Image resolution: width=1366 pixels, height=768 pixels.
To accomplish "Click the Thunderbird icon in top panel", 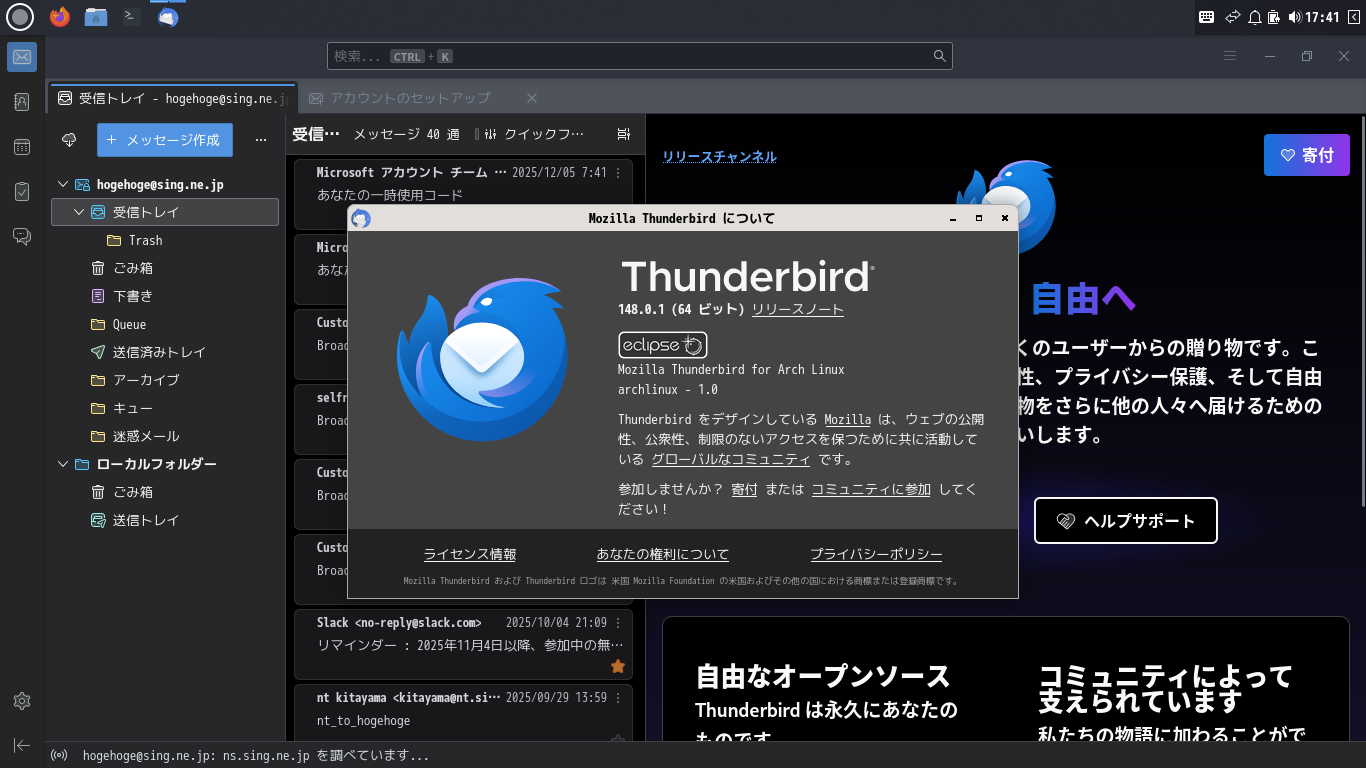I will tap(168, 17).
